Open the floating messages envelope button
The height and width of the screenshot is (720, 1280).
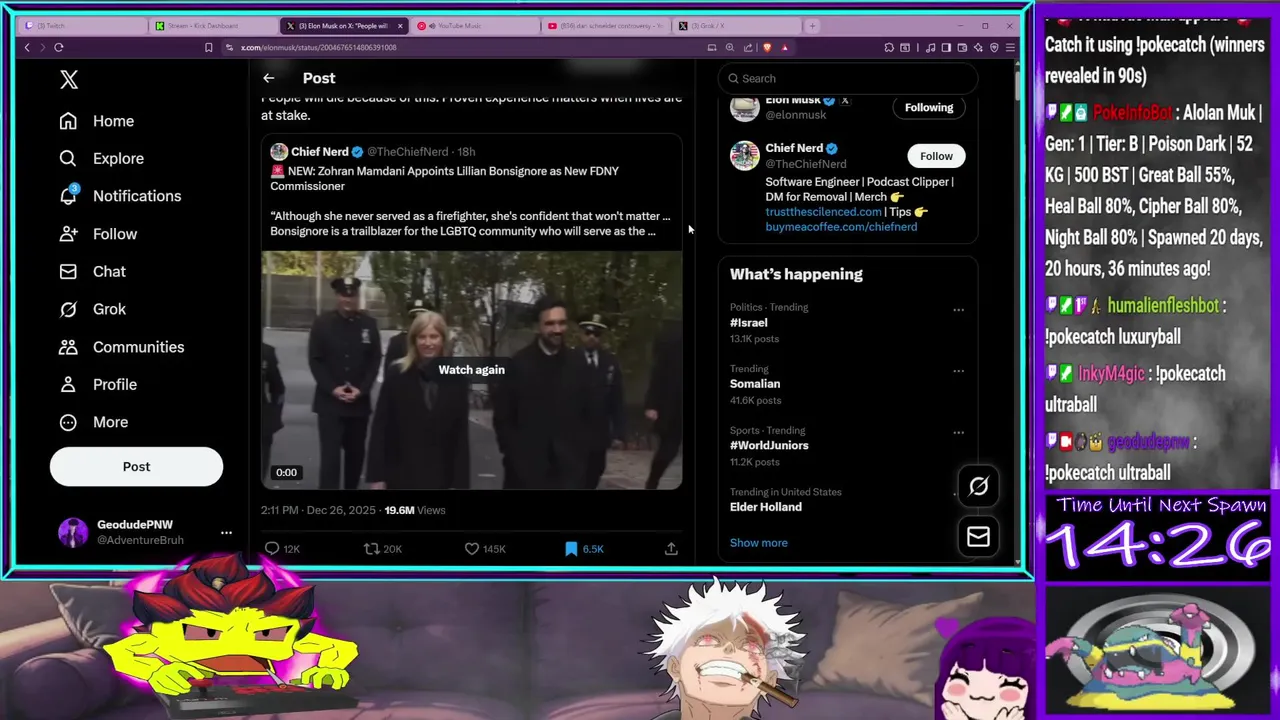pyautogui.click(x=978, y=538)
